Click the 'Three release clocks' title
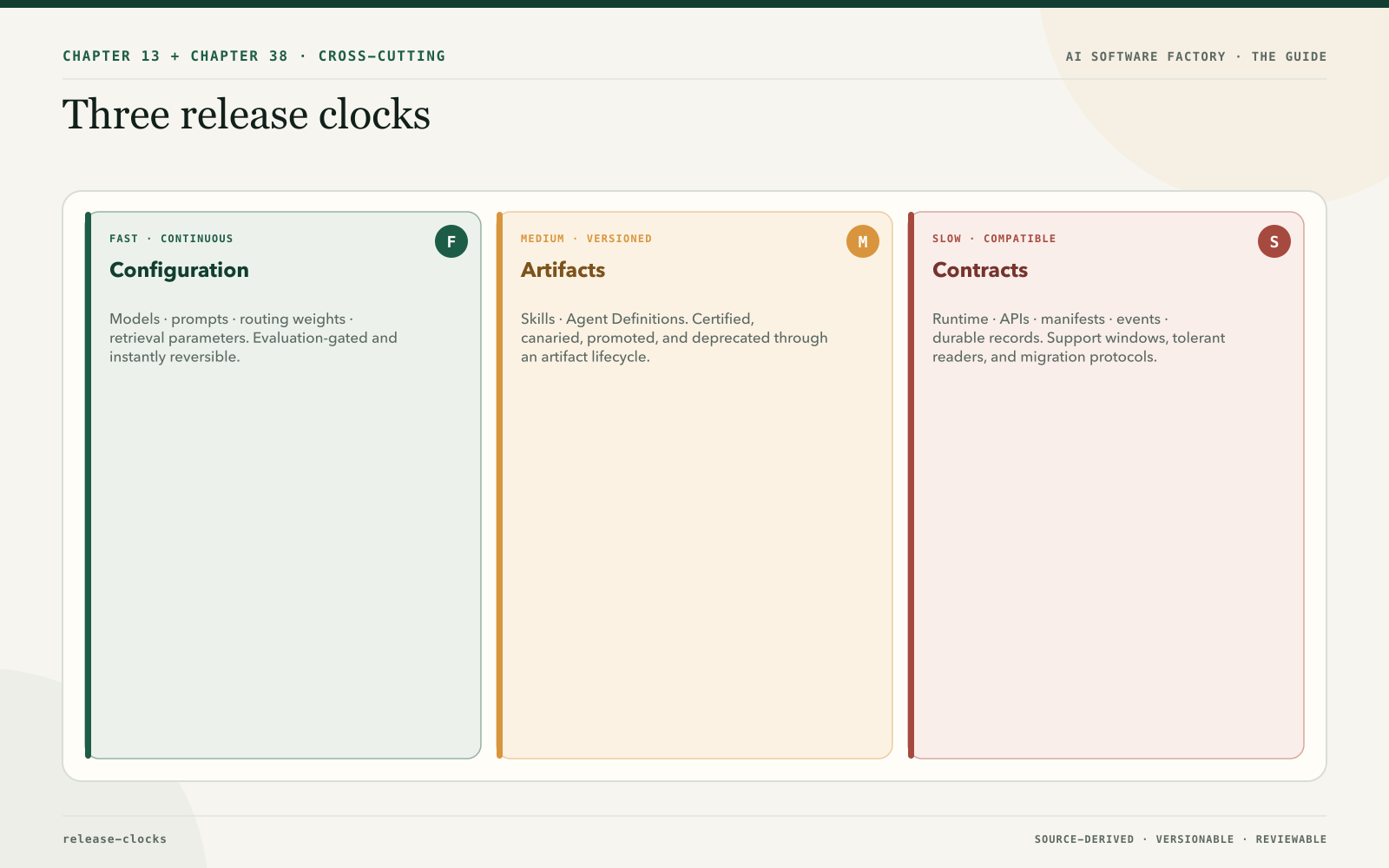The width and height of the screenshot is (1389, 868). tap(247, 115)
